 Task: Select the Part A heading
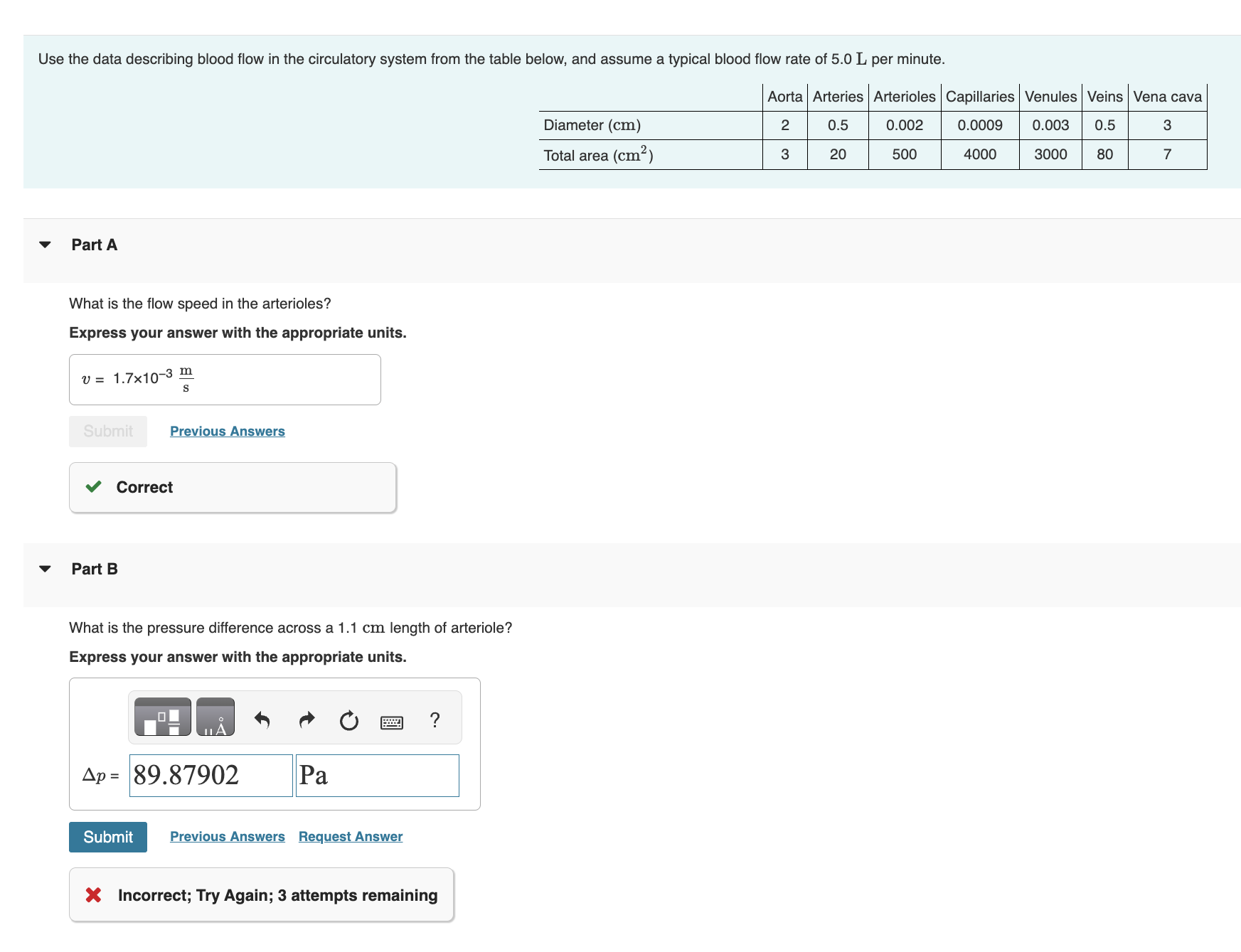(94, 245)
